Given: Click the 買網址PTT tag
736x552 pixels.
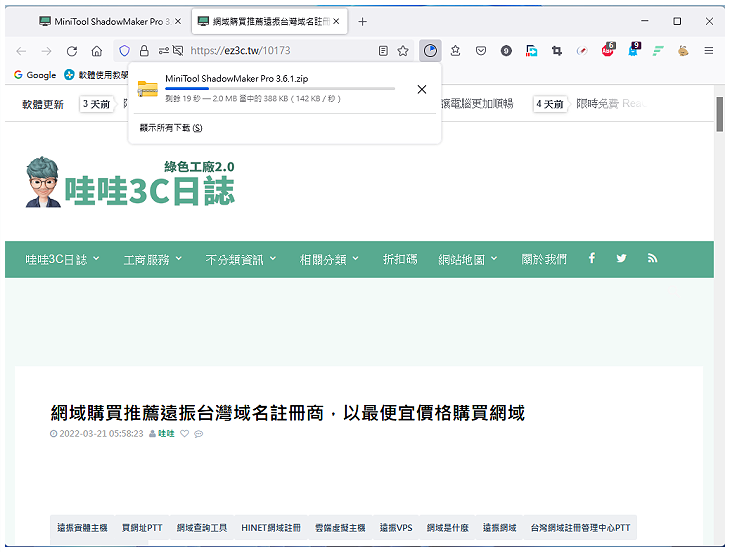Looking at the screenshot, I should [142, 528].
